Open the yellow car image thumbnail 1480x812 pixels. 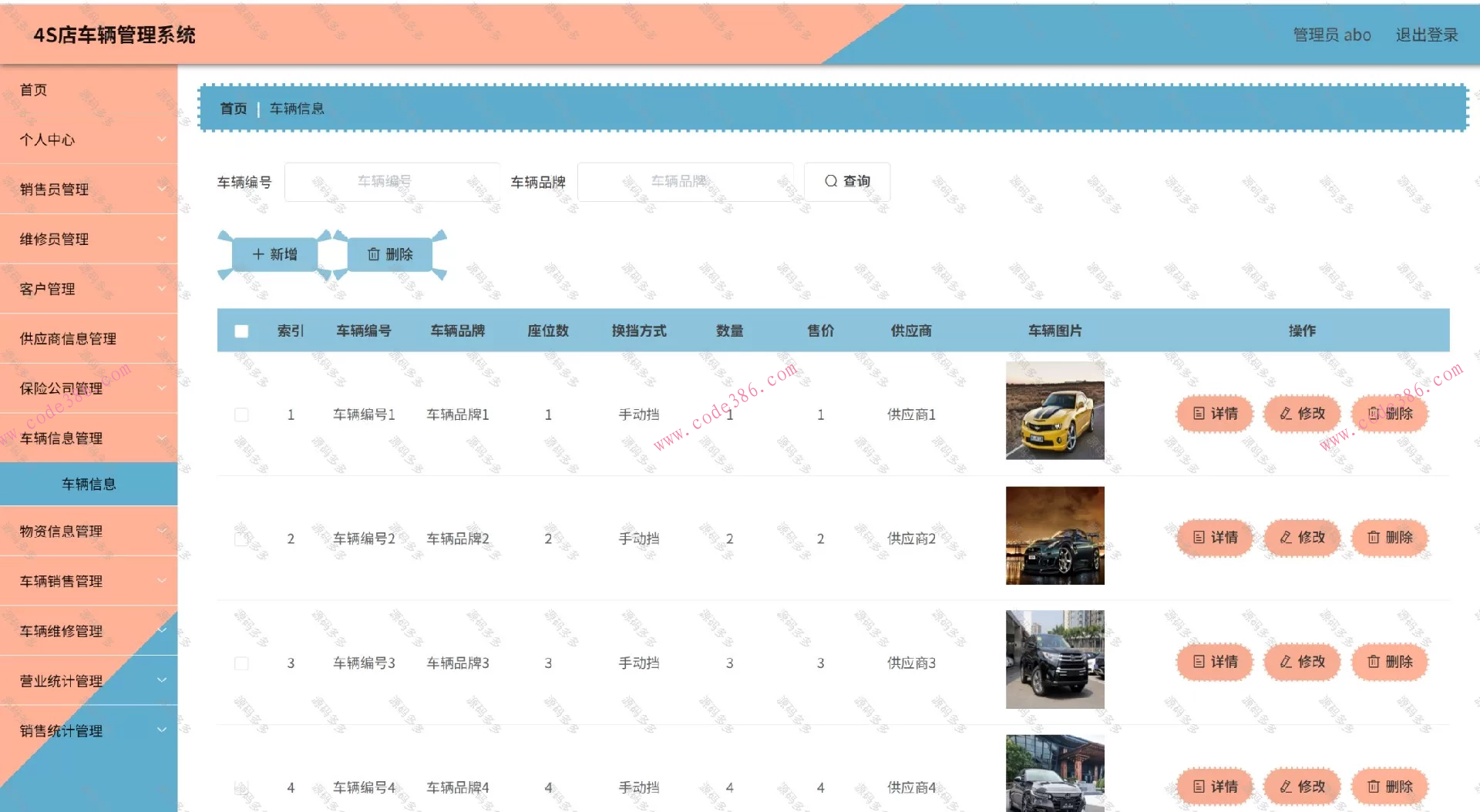point(1054,411)
